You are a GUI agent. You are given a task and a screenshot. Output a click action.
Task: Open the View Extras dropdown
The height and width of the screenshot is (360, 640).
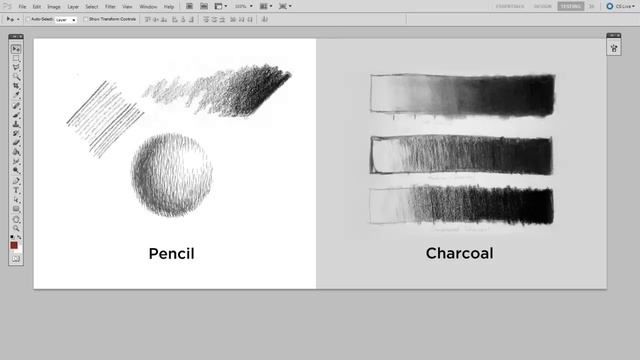tap(220, 6)
